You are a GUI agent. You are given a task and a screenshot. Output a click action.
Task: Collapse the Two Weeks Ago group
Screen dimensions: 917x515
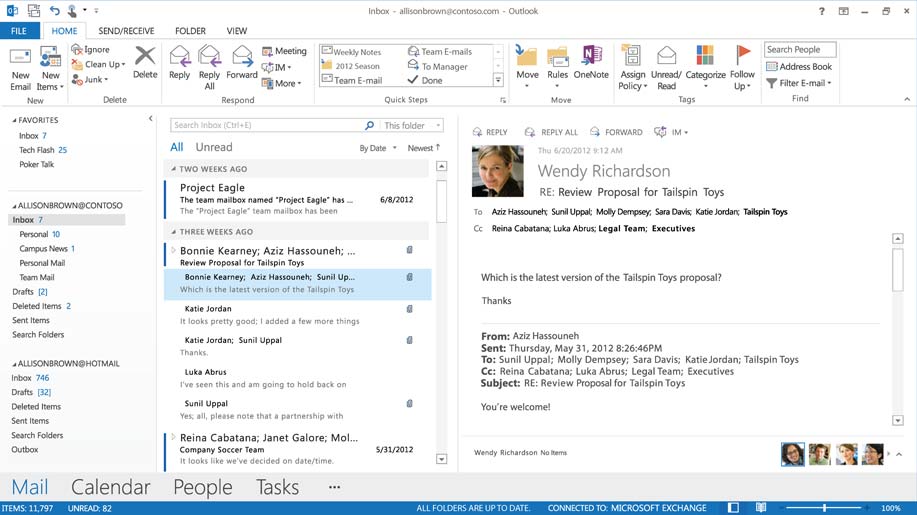coord(174,169)
